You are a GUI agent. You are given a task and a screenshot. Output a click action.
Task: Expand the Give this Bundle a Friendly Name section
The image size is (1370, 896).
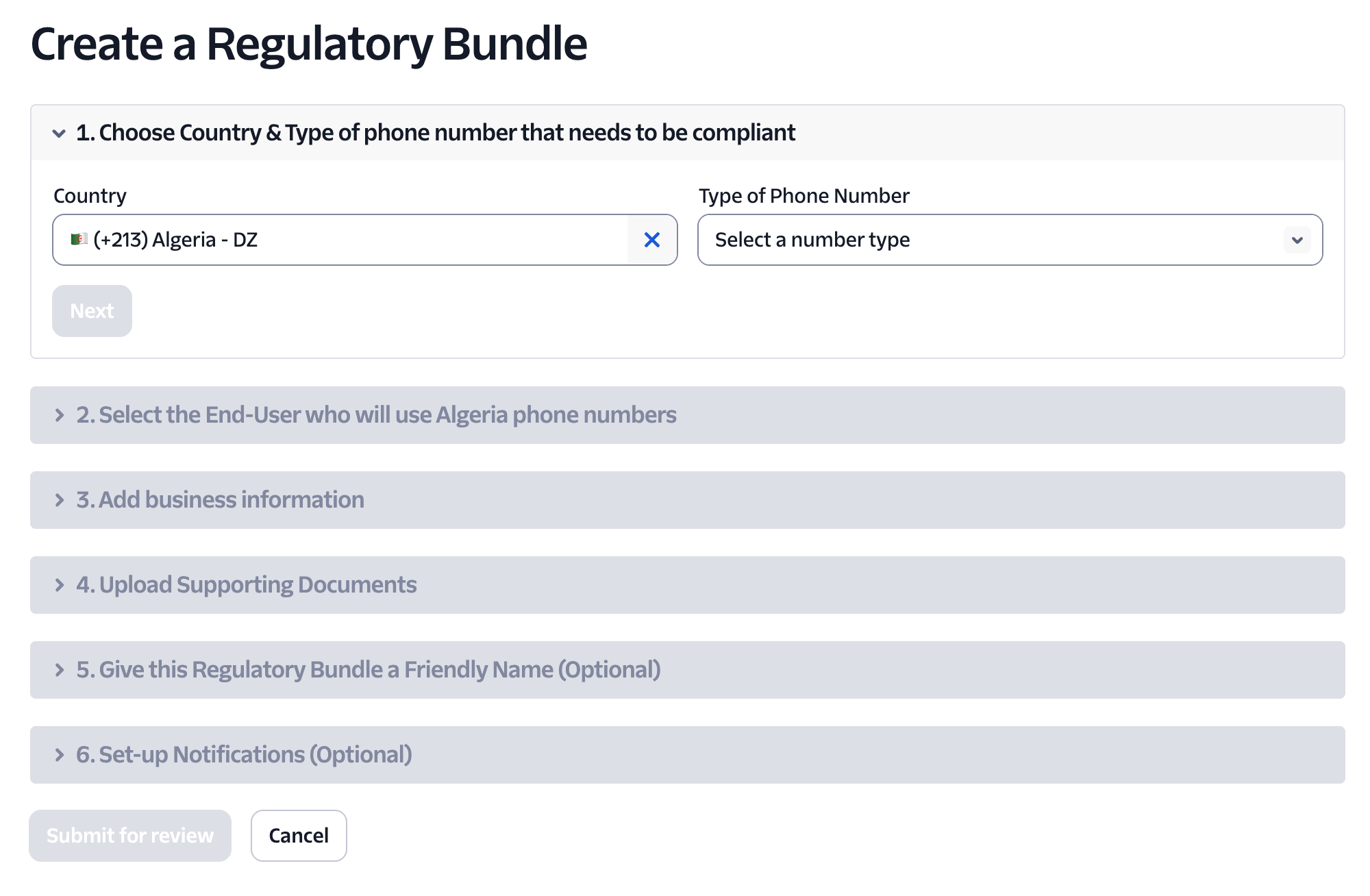click(369, 670)
